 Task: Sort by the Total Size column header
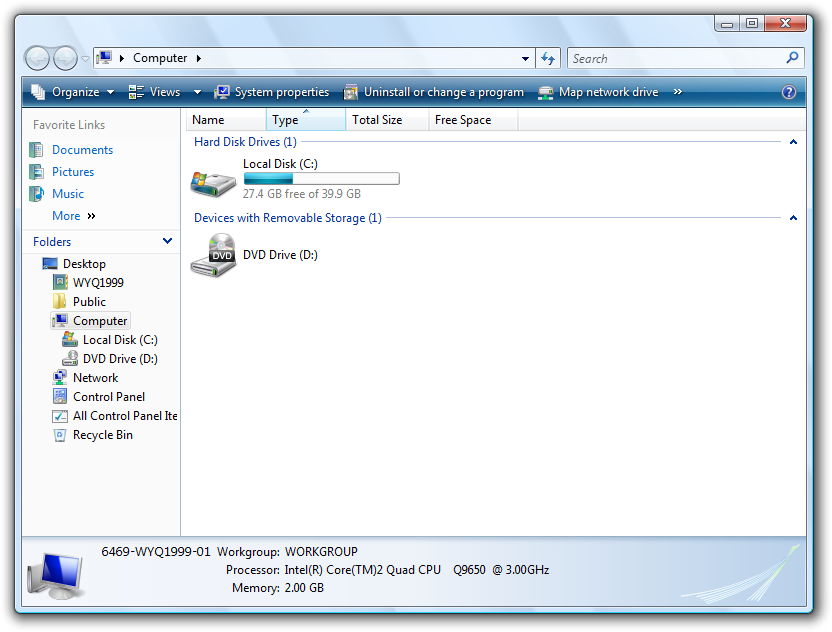(x=377, y=120)
